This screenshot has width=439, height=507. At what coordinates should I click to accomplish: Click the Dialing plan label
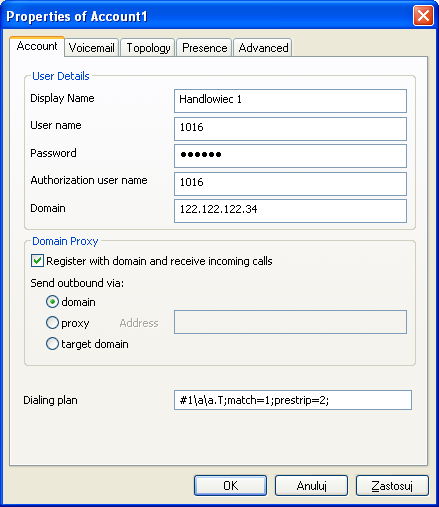tap(50, 400)
